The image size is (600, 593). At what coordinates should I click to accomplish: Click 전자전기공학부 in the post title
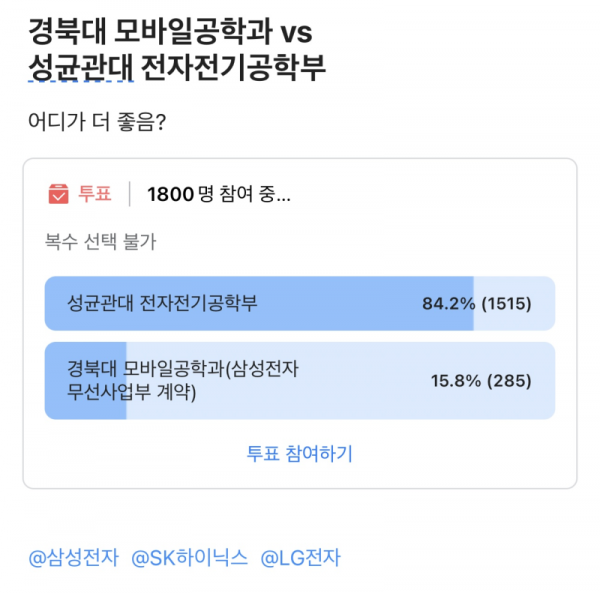[232, 69]
